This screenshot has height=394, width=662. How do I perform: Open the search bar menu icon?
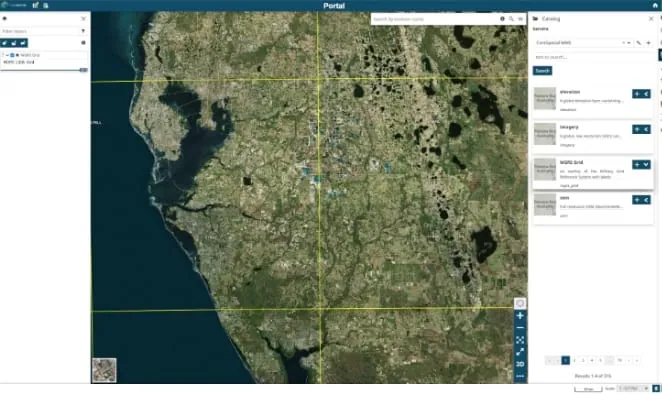(x=520, y=19)
